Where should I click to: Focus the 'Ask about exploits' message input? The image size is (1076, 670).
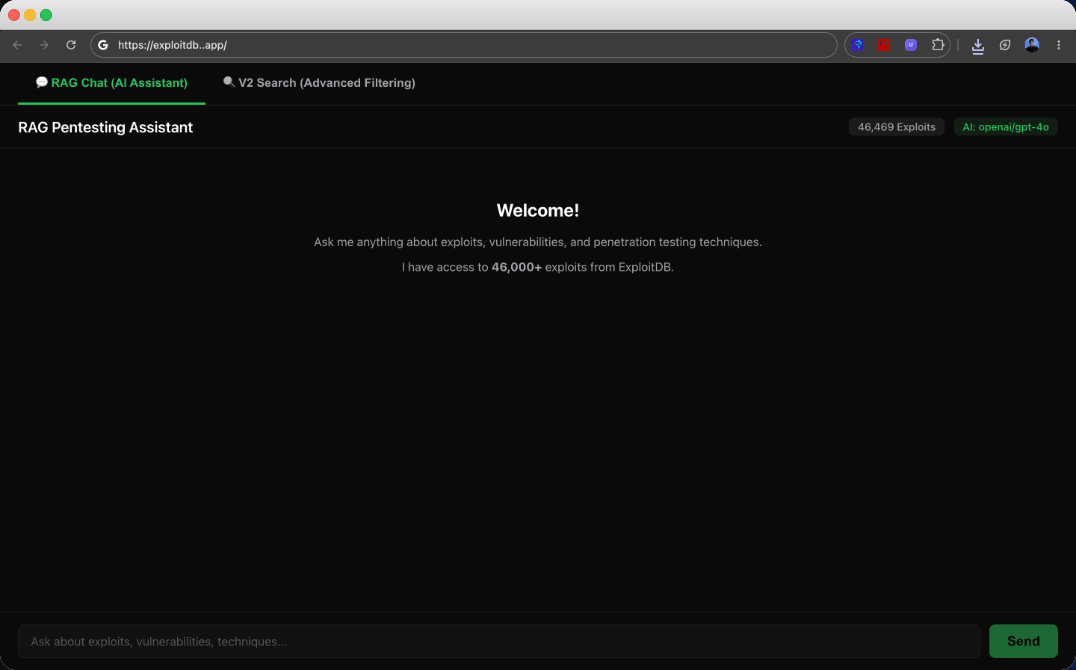(499, 641)
